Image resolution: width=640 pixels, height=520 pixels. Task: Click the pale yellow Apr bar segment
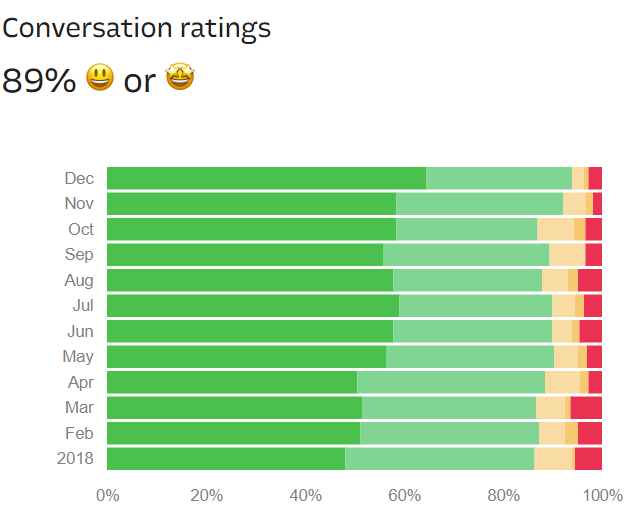pyautogui.click(x=562, y=382)
